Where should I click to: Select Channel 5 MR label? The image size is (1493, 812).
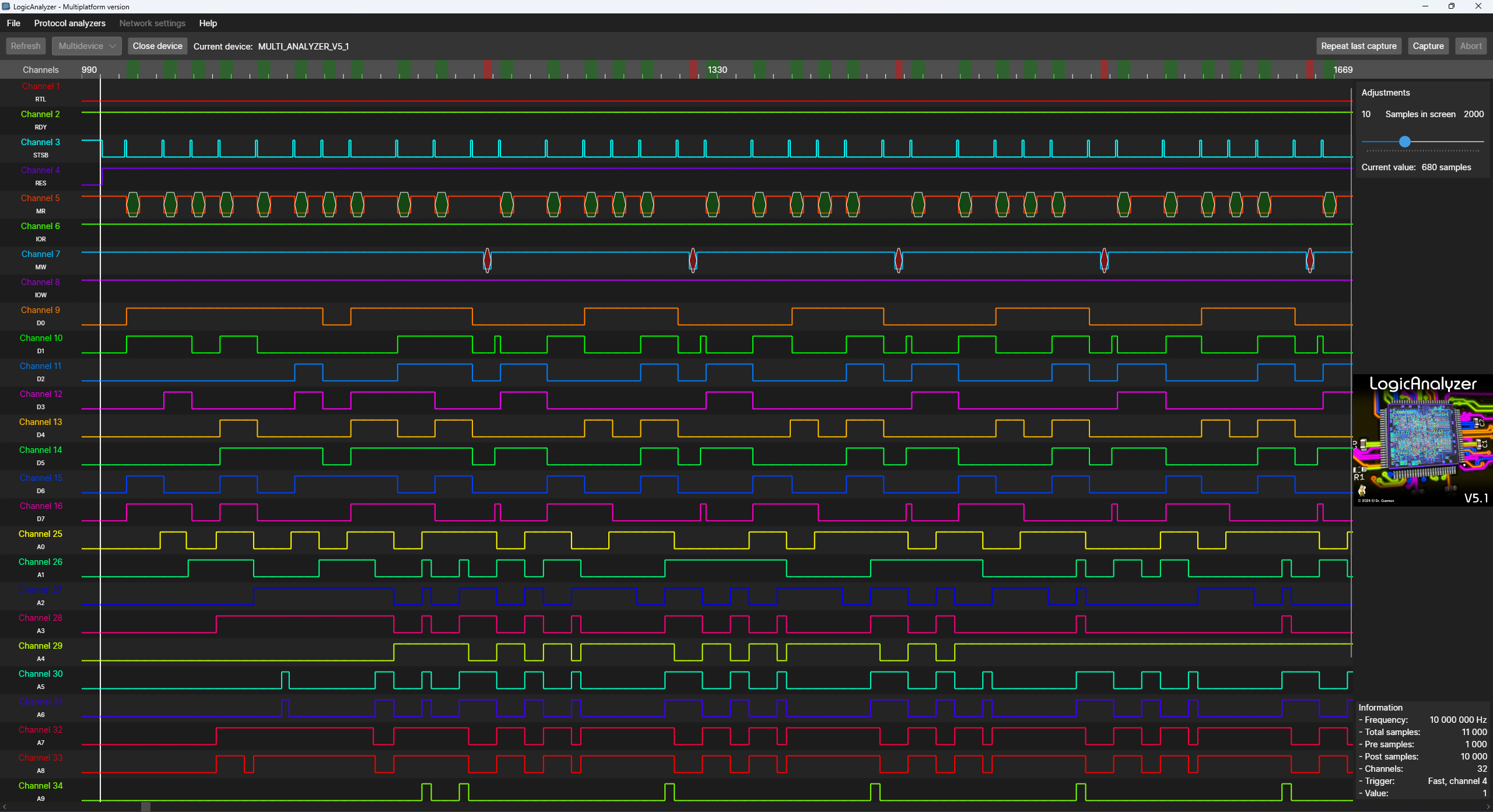tap(41, 204)
